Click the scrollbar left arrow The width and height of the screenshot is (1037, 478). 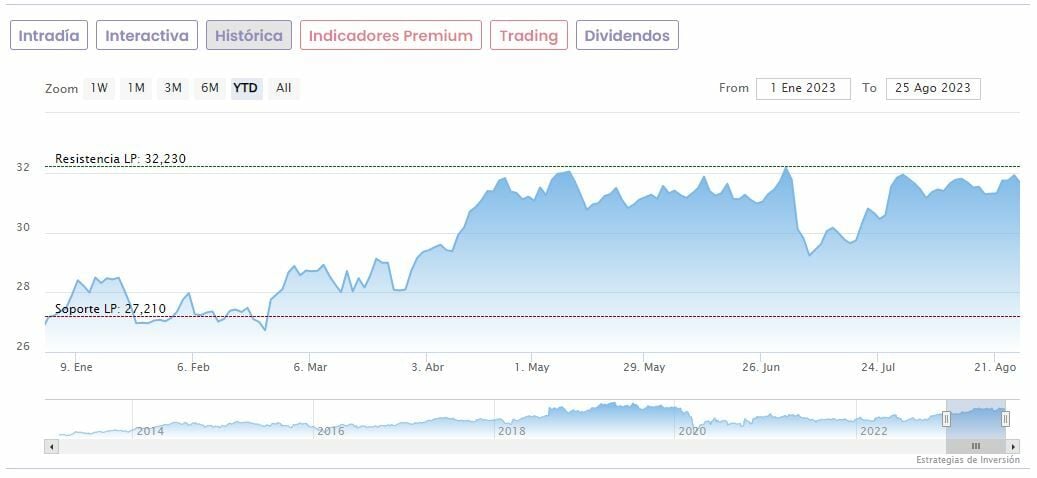pos(52,446)
